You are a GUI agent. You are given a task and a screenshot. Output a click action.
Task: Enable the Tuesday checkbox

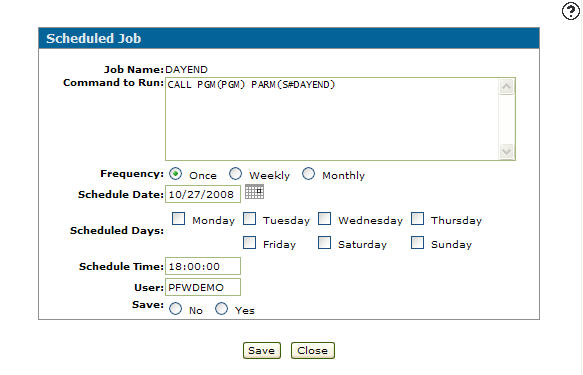(249, 219)
